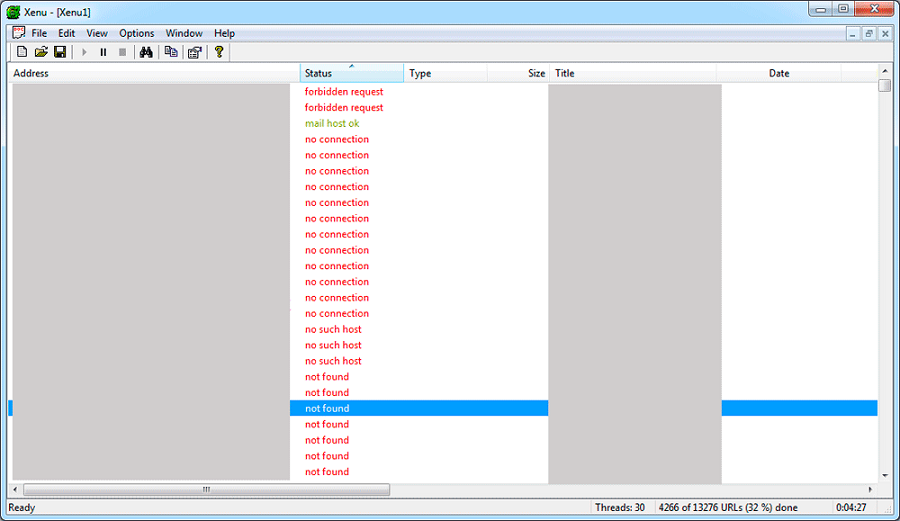Open the Window menu

[184, 33]
